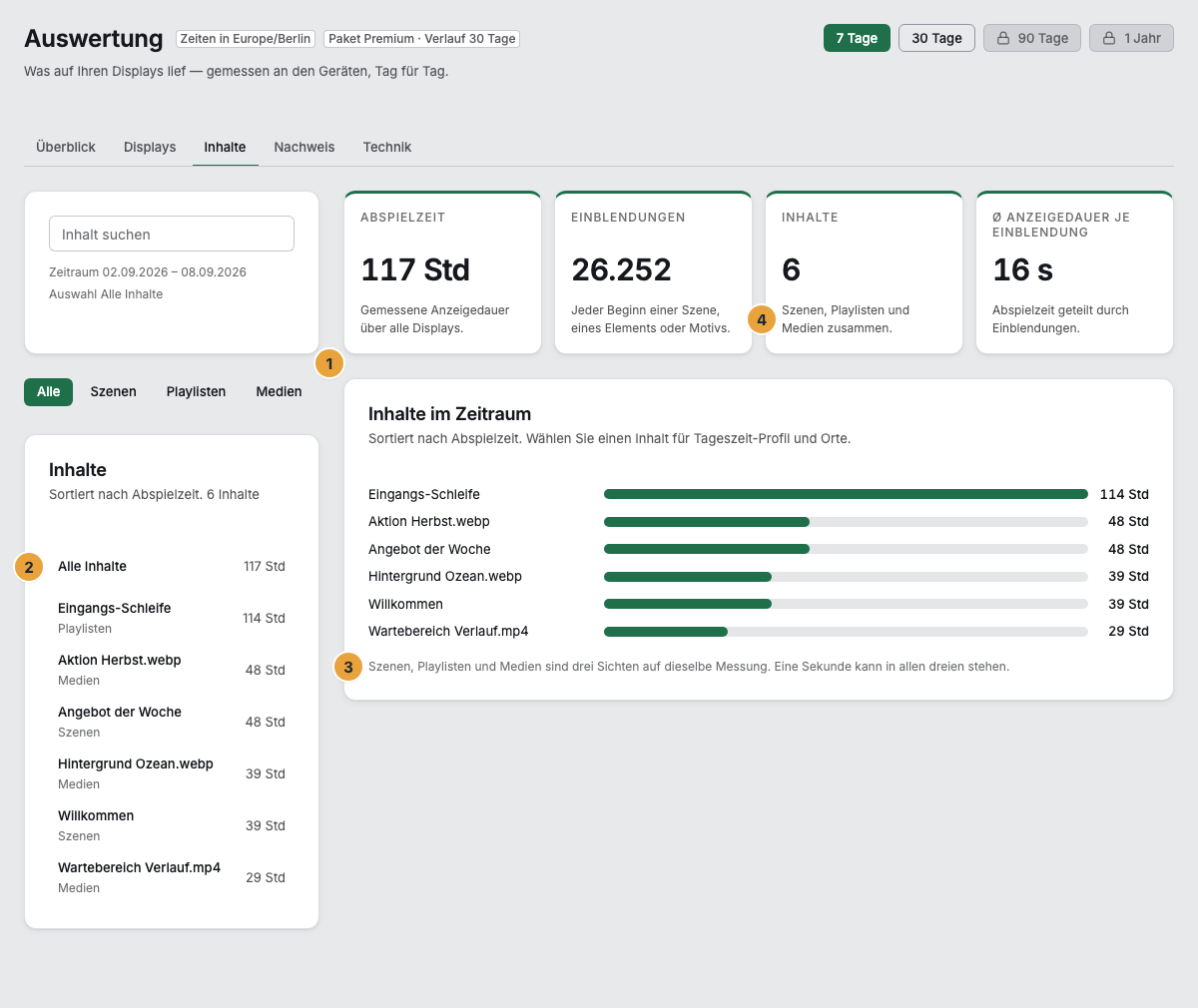The image size is (1198, 1008).
Task: Focus the Inhalt suchen search field
Action: [x=172, y=234]
